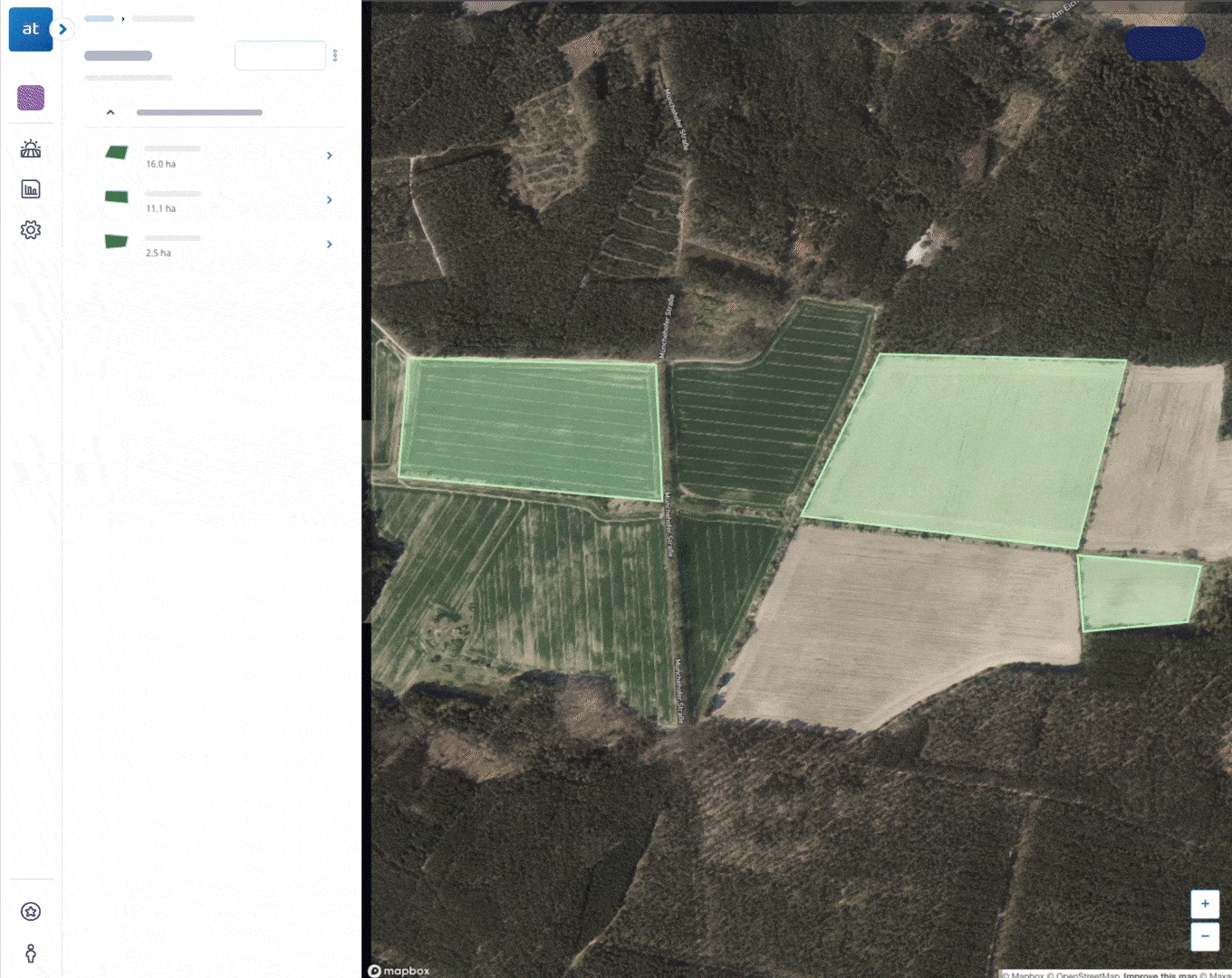Open the field sunrise icon in sidebar
Image resolution: width=1232 pixels, height=978 pixels.
click(31, 149)
